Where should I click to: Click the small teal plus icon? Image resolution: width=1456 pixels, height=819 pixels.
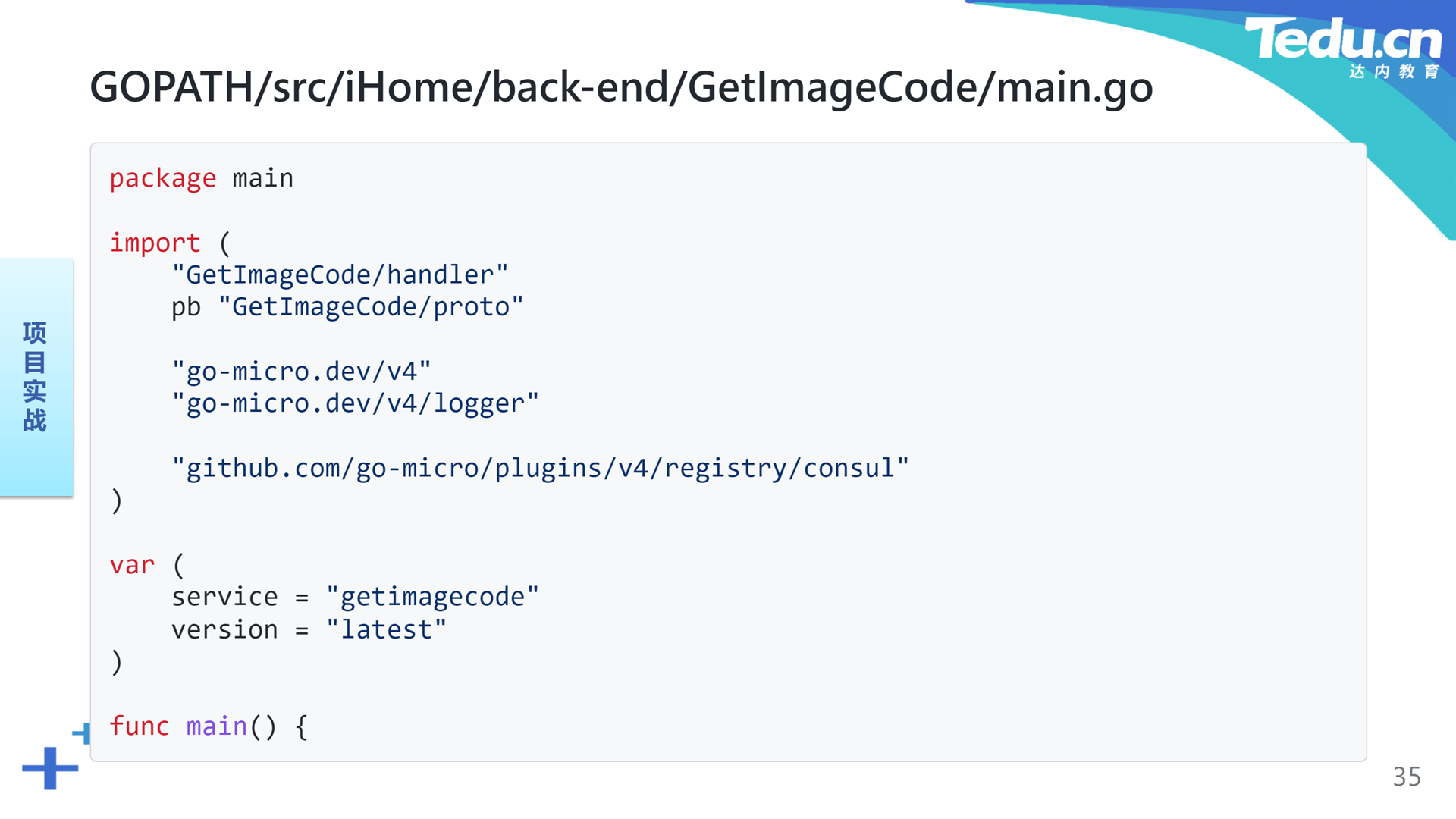click(82, 733)
